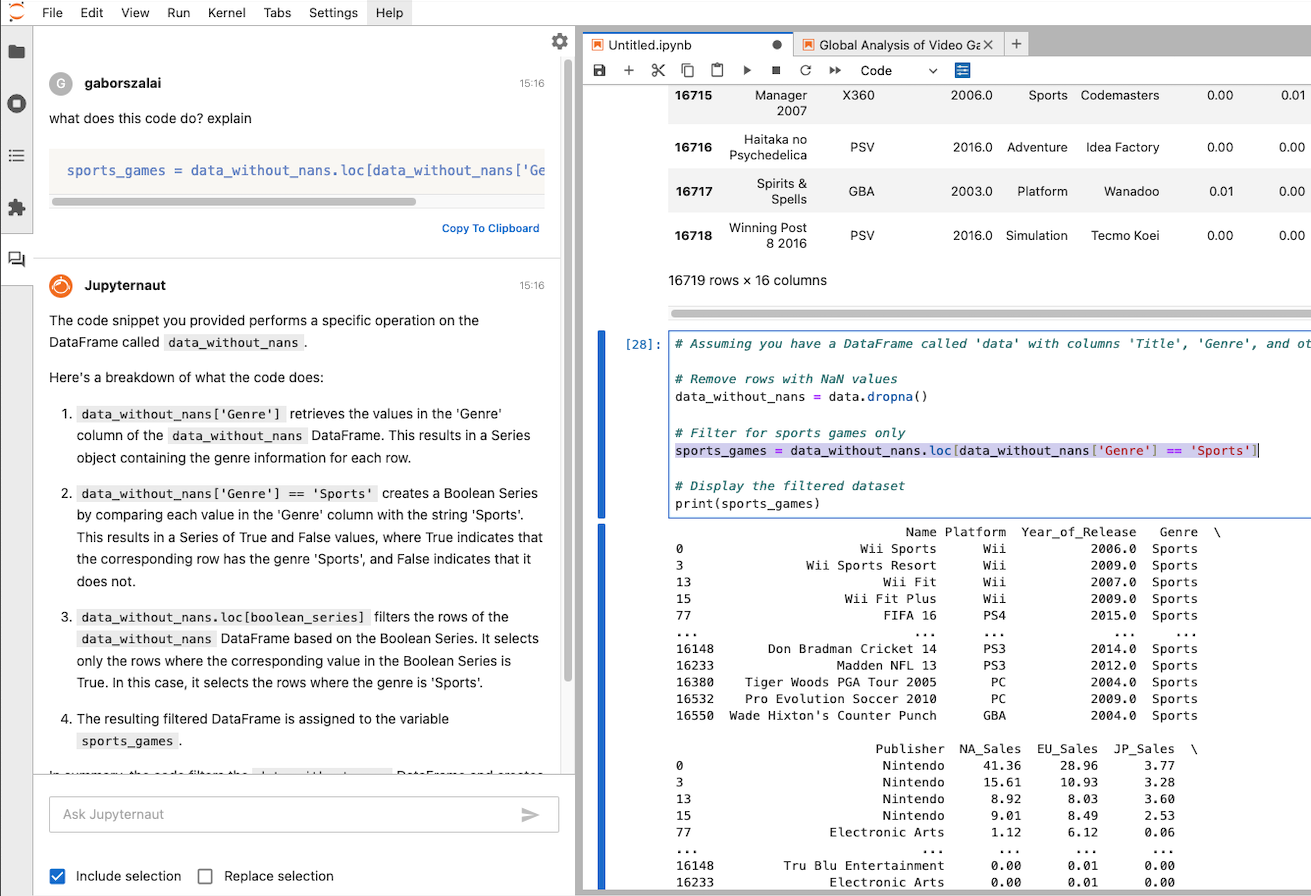Collapse cell 28 output via blue bar
Viewport: 1311px width, 896px height.
pyautogui.click(x=602, y=706)
